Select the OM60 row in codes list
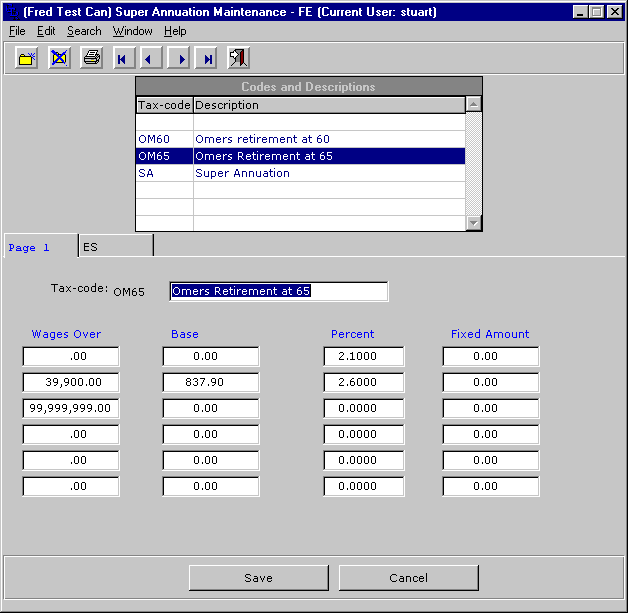Screen dimensions: 628x613 pyautogui.click(x=300, y=139)
